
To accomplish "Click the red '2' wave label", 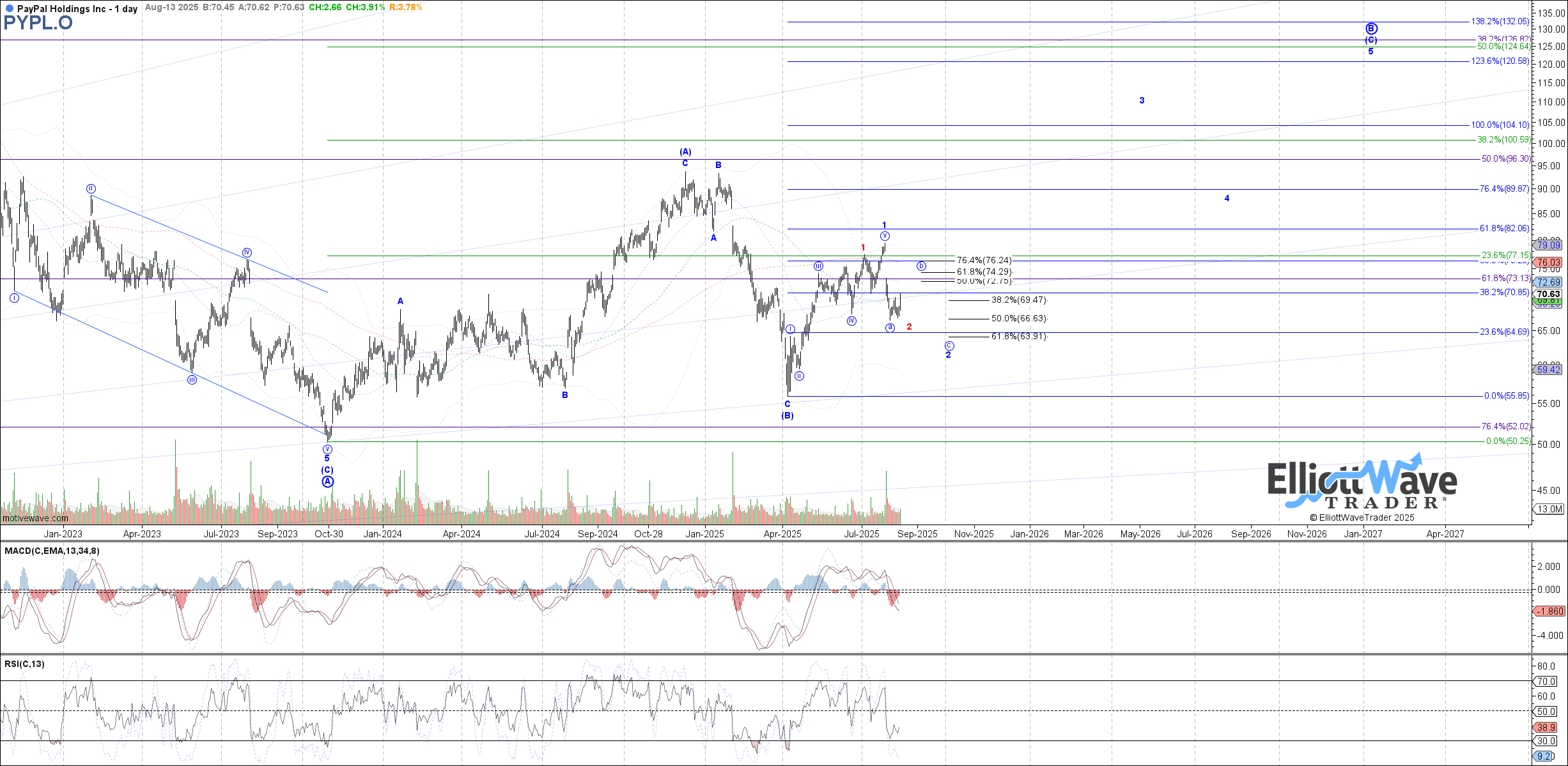I will tap(909, 327).
